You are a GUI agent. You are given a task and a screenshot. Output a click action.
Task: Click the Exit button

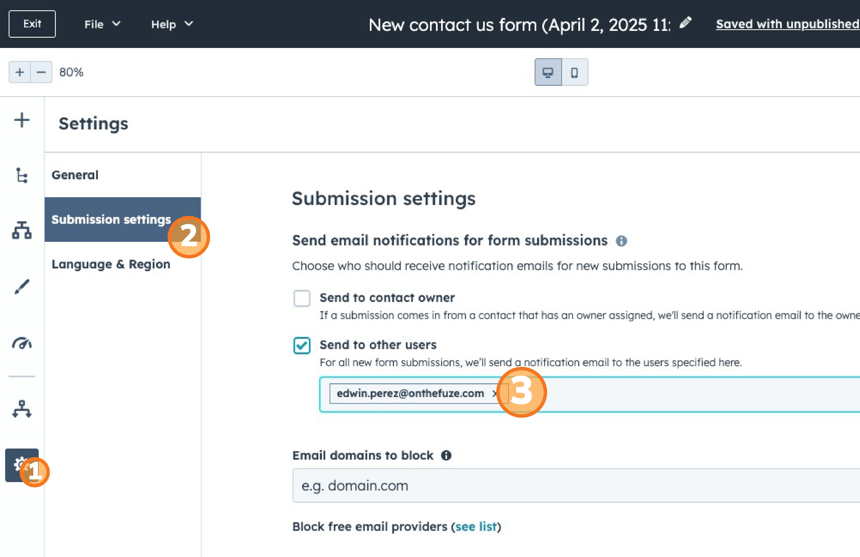click(x=32, y=24)
